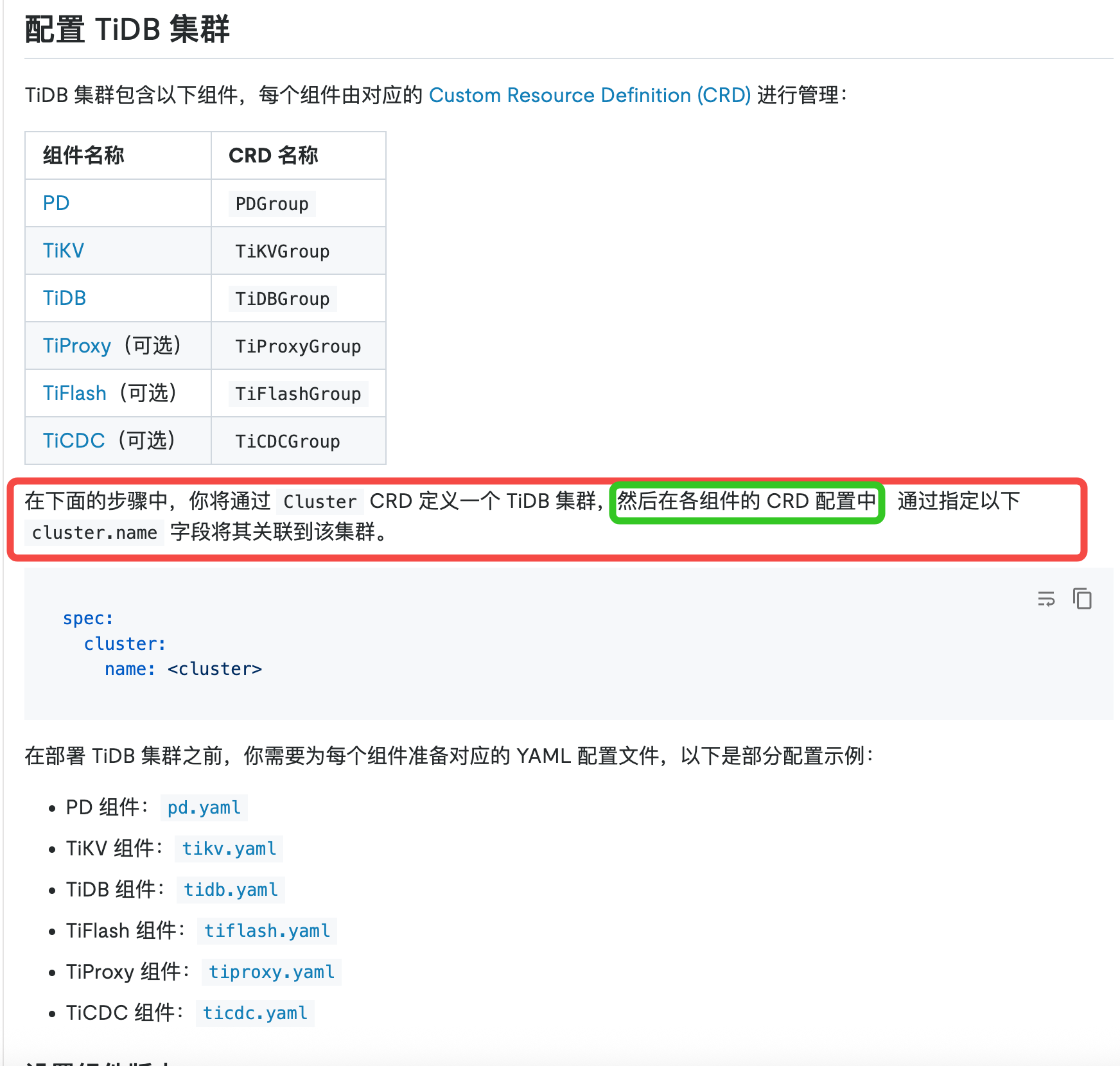Click the cluster.name inline code
1120x1066 pixels.
(94, 533)
